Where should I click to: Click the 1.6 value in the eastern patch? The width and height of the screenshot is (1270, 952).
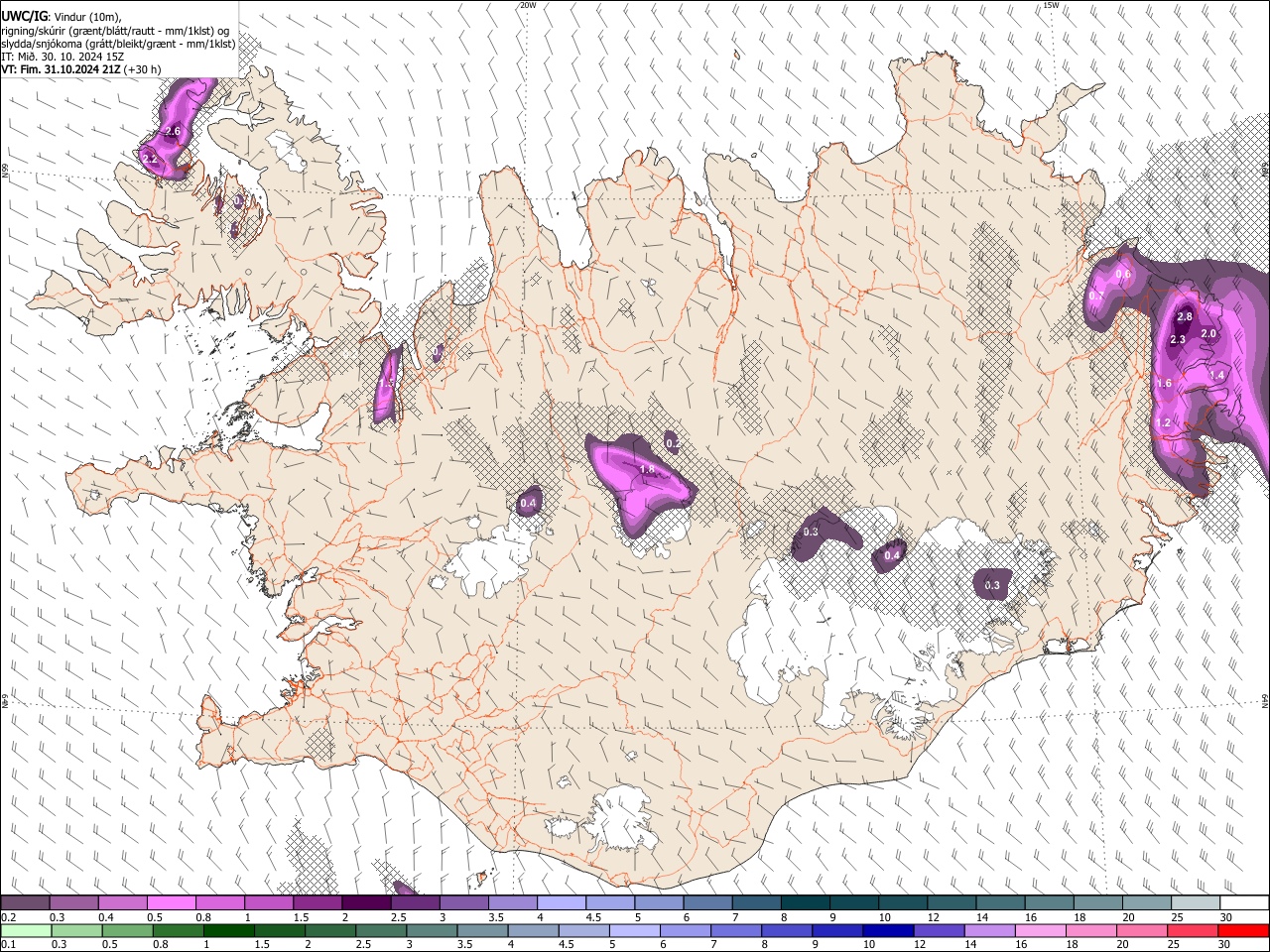coord(1165,383)
